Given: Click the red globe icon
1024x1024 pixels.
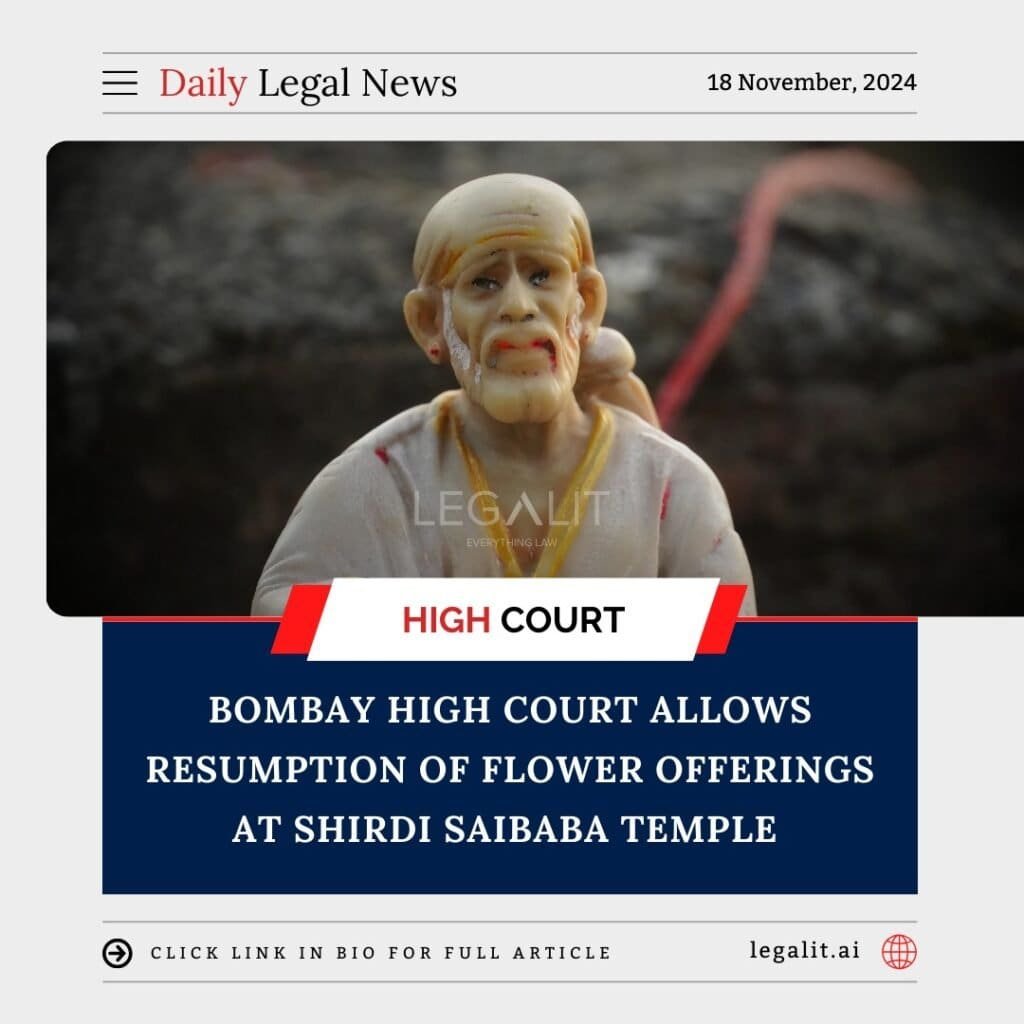Looking at the screenshot, I should tap(899, 952).
